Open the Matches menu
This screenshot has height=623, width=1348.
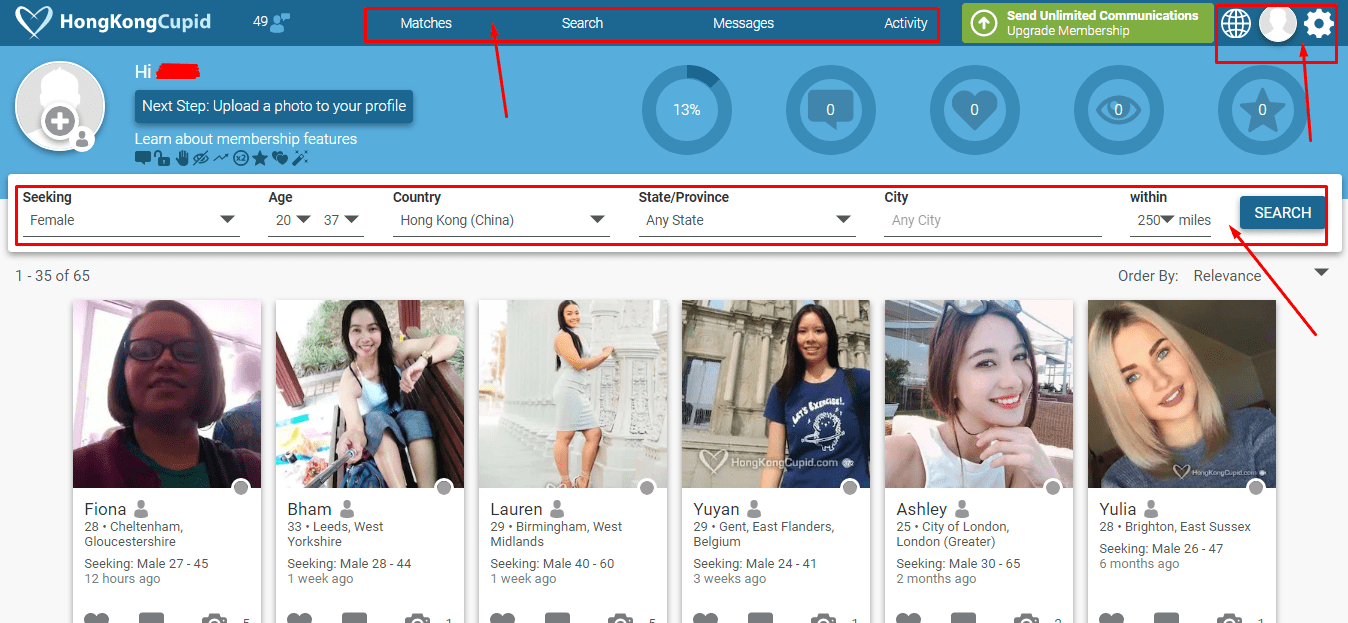click(426, 23)
